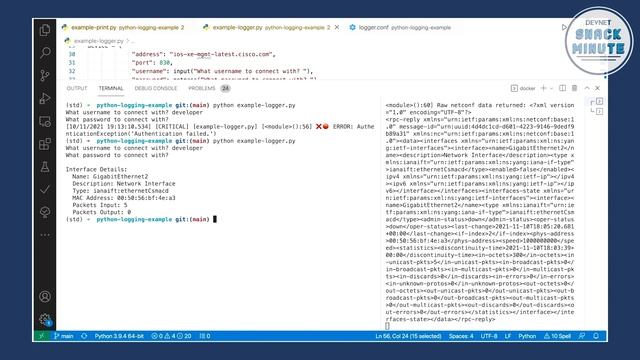Open notifications bell
This screenshot has width=640, height=360.
coord(596,336)
